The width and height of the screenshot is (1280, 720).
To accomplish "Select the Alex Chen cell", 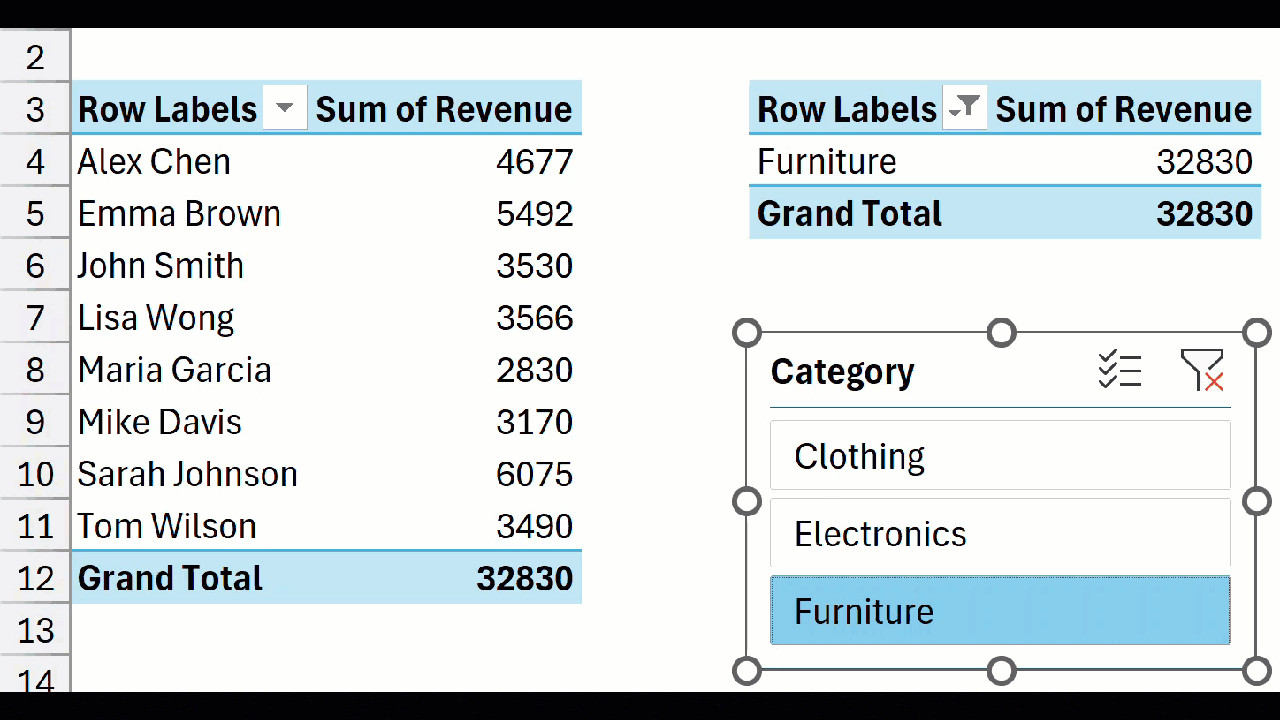I will pyautogui.click(x=153, y=161).
